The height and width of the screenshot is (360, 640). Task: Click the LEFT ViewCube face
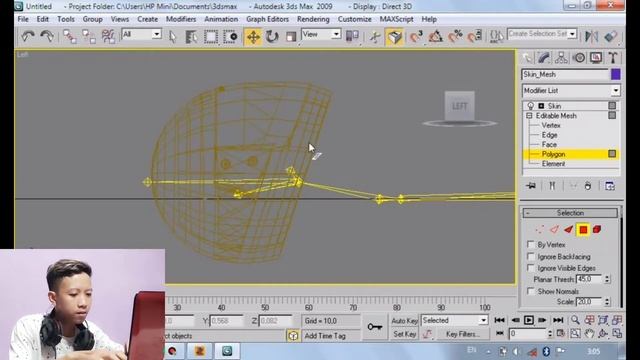[460, 106]
